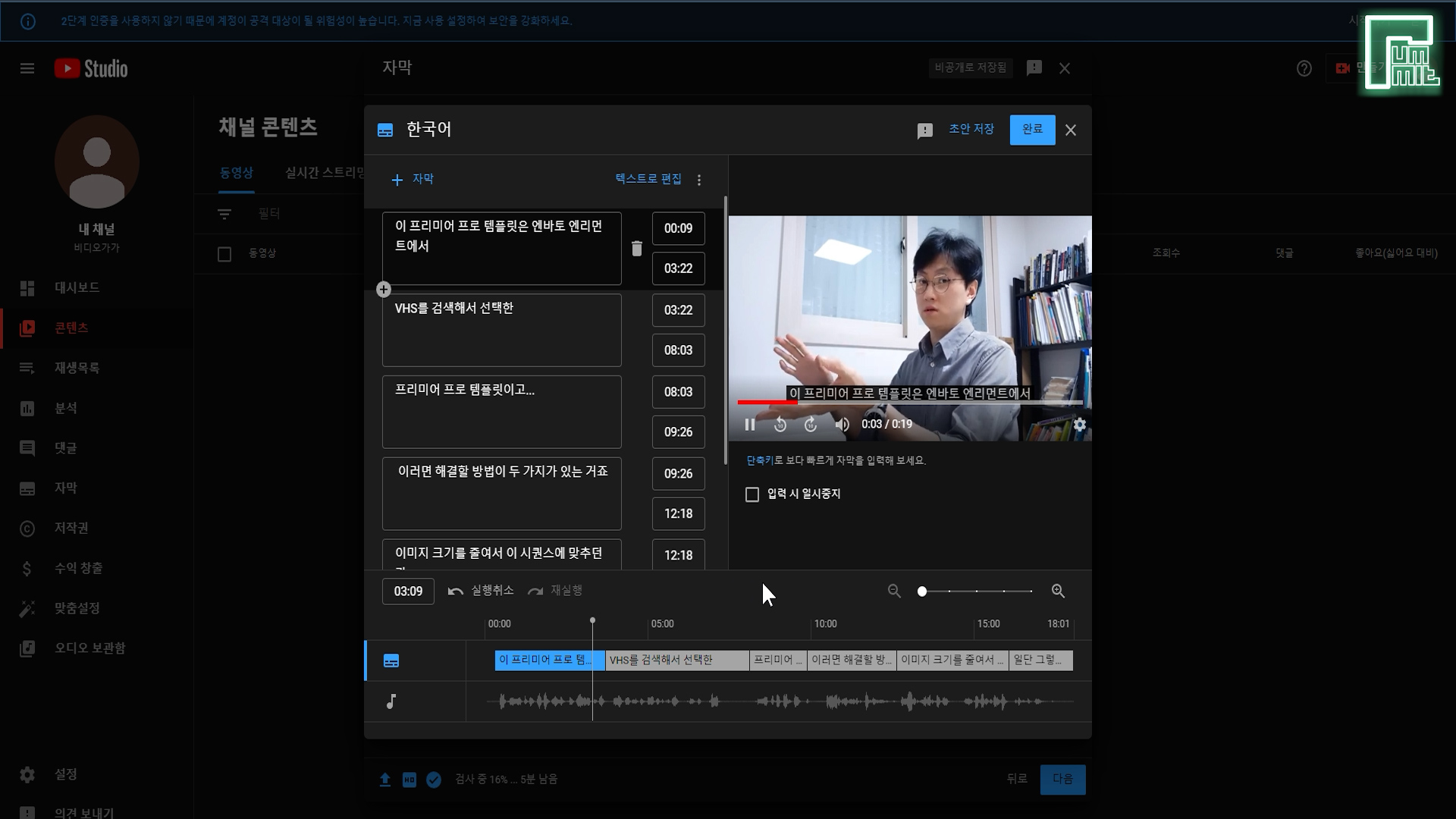
Task: Open the YouTube Studio hamburger menu
Action: [27, 69]
